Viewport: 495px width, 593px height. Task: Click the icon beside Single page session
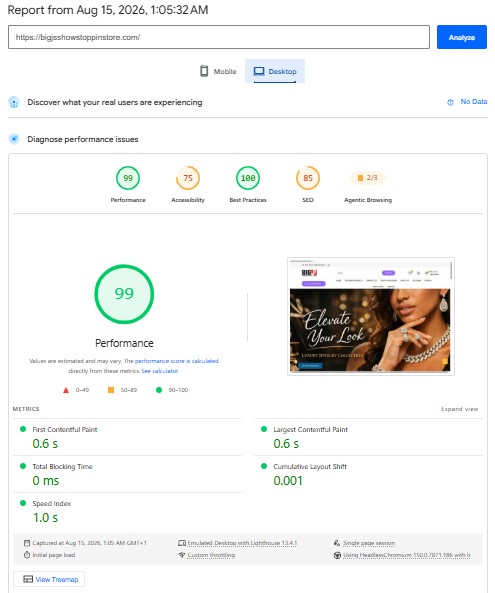(x=337, y=543)
